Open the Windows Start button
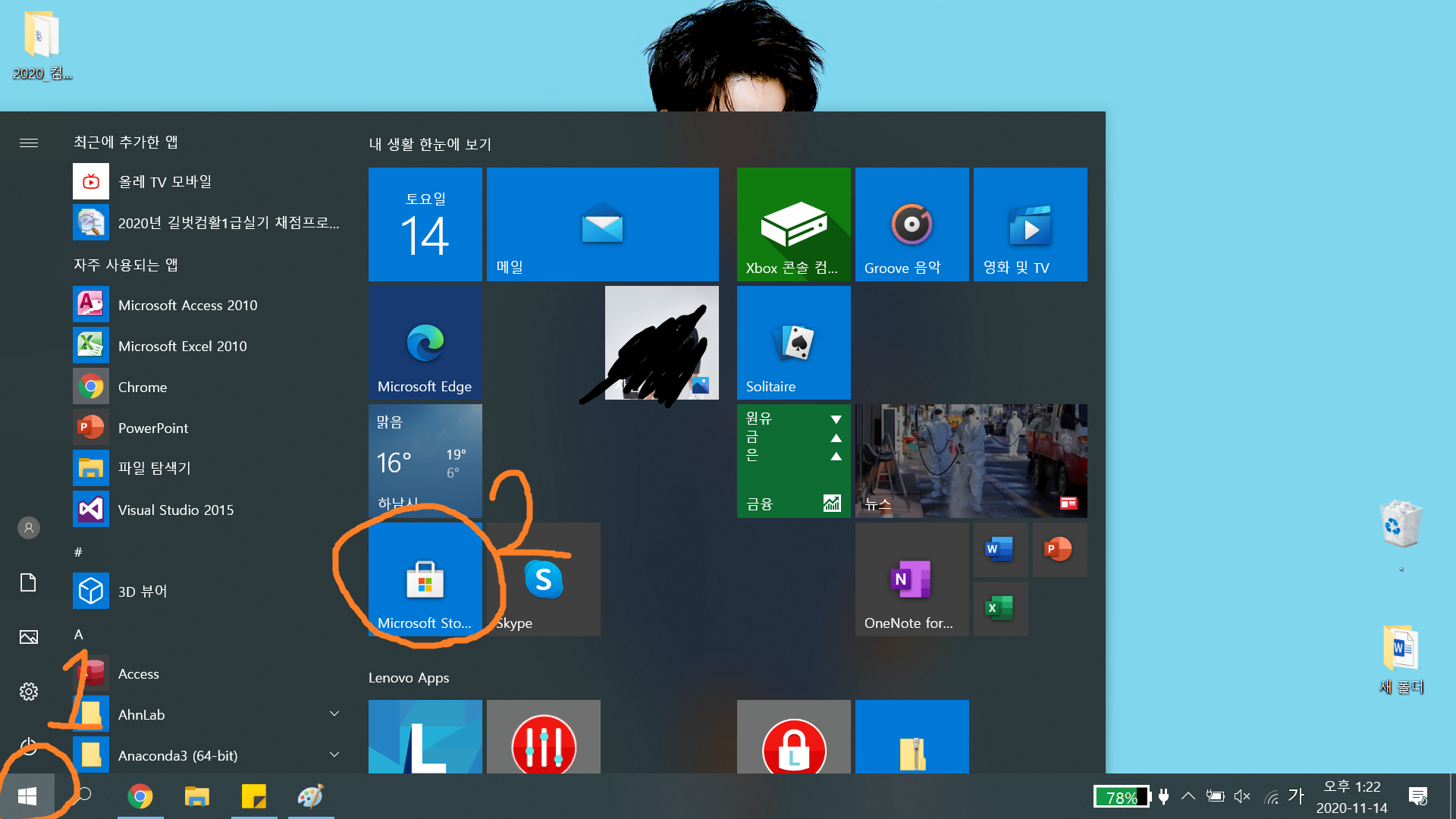 point(27,796)
